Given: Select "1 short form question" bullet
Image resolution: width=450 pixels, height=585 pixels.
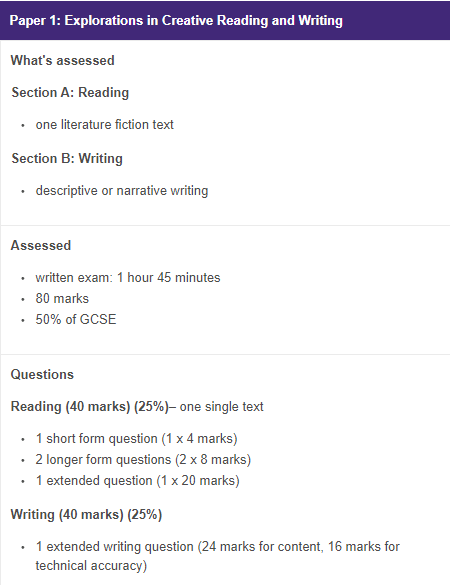Looking at the screenshot, I should point(136,439).
